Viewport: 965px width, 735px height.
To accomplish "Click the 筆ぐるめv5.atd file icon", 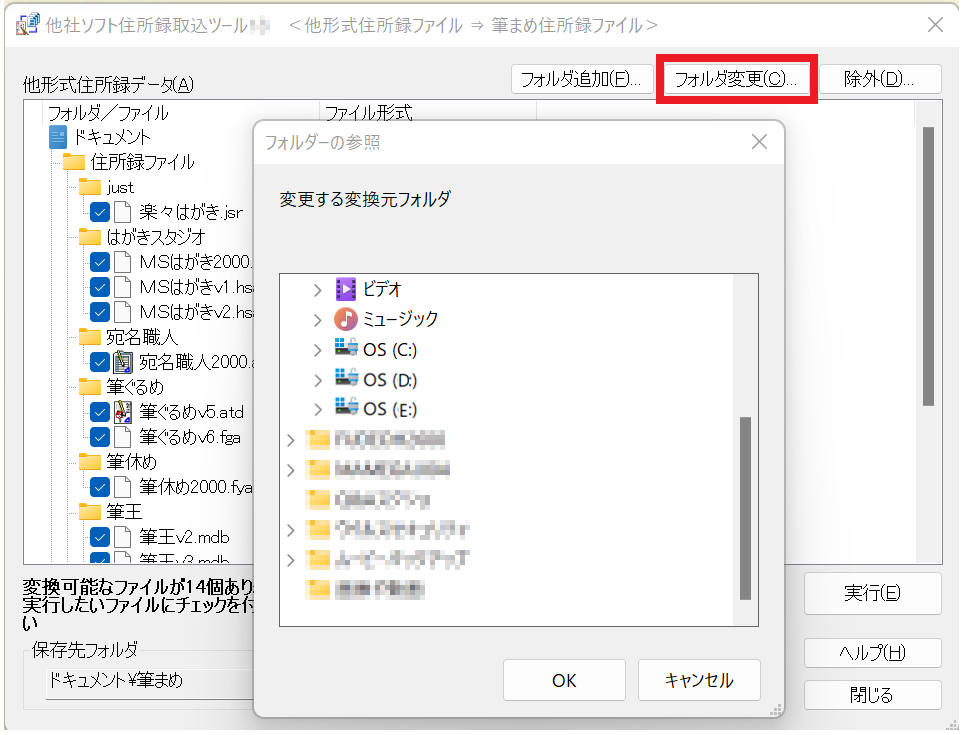I will pos(123,412).
